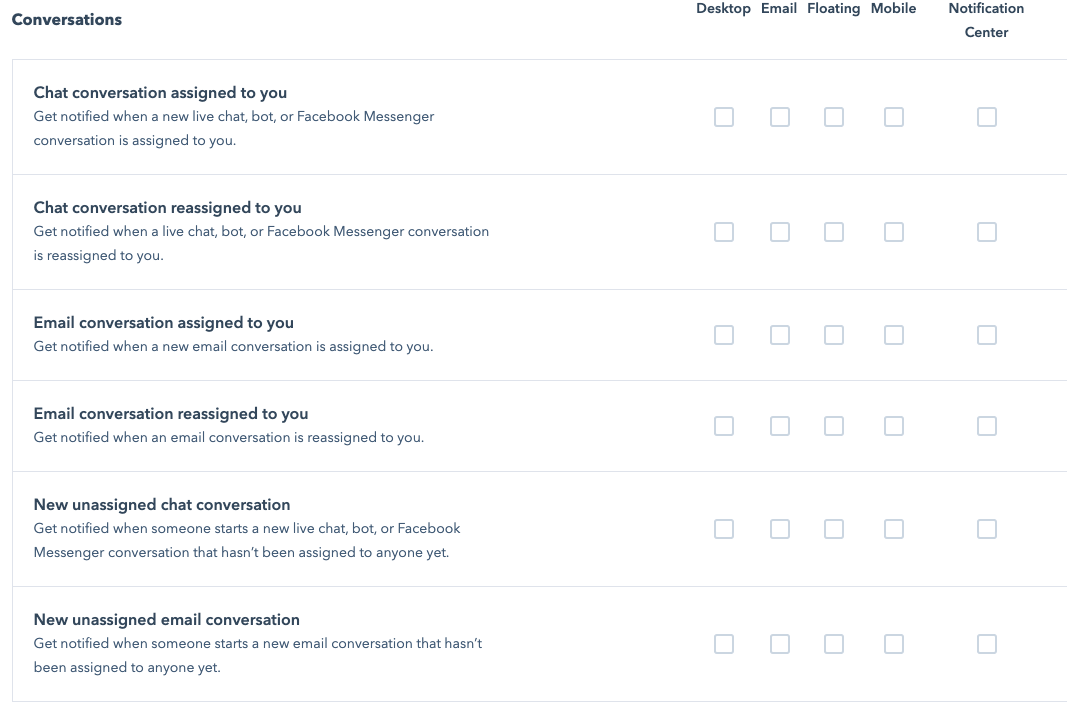
Task: Enable Email alerts for chat conversation reassigned to you
Action: coord(780,231)
